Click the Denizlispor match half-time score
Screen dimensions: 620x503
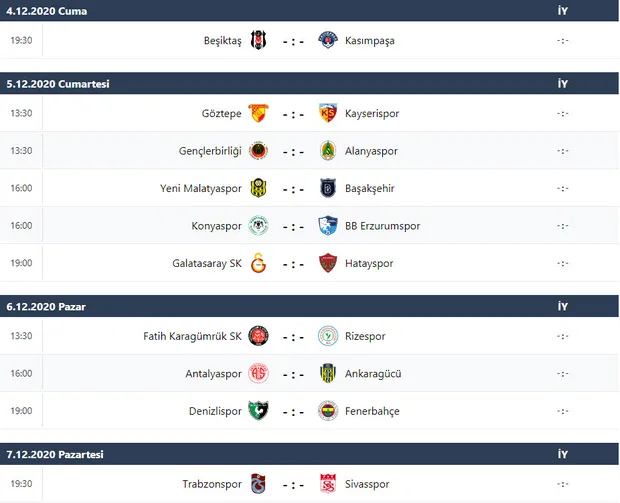tap(563, 411)
